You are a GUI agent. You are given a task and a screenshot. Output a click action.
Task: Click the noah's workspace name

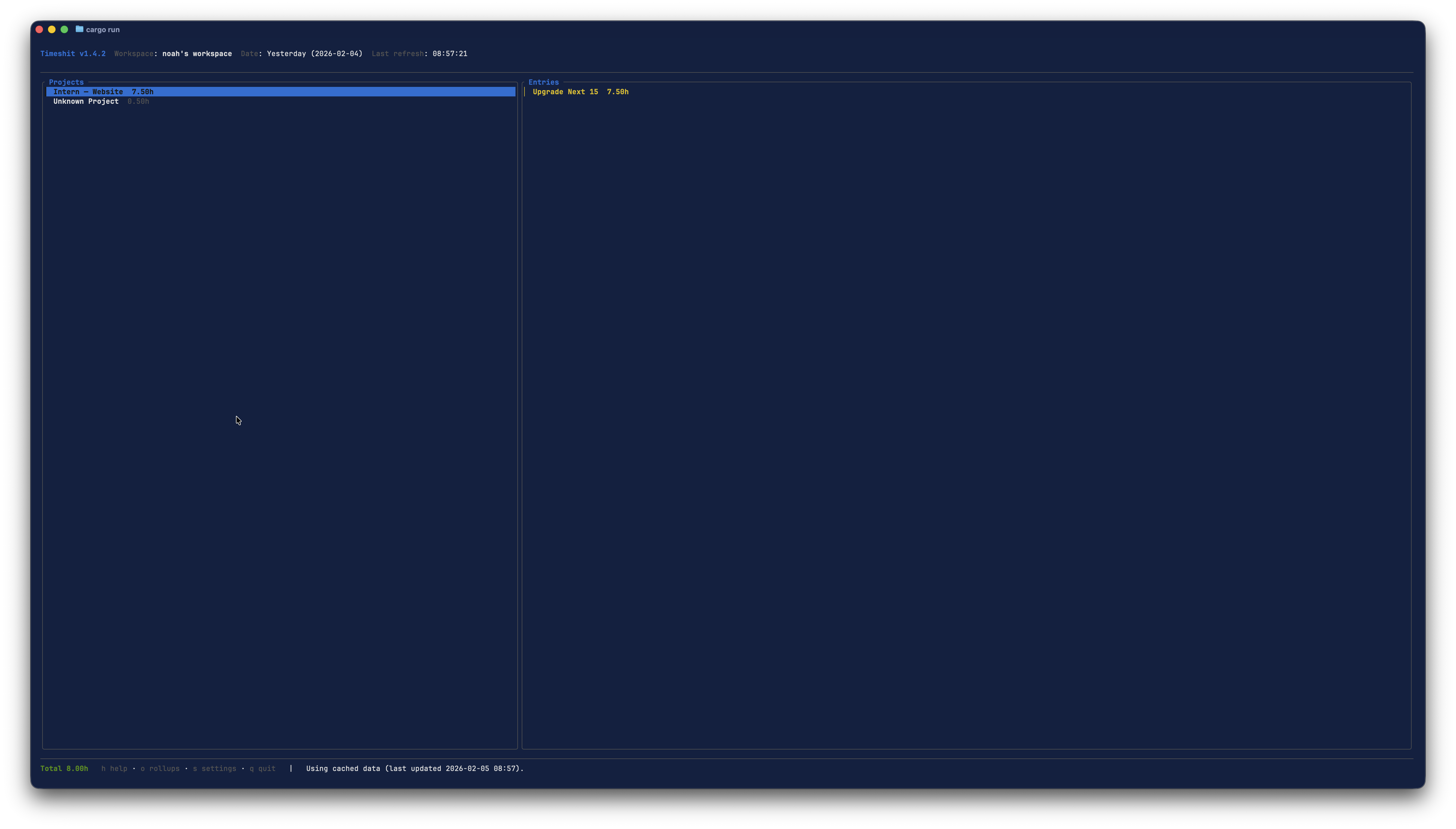(x=197, y=54)
